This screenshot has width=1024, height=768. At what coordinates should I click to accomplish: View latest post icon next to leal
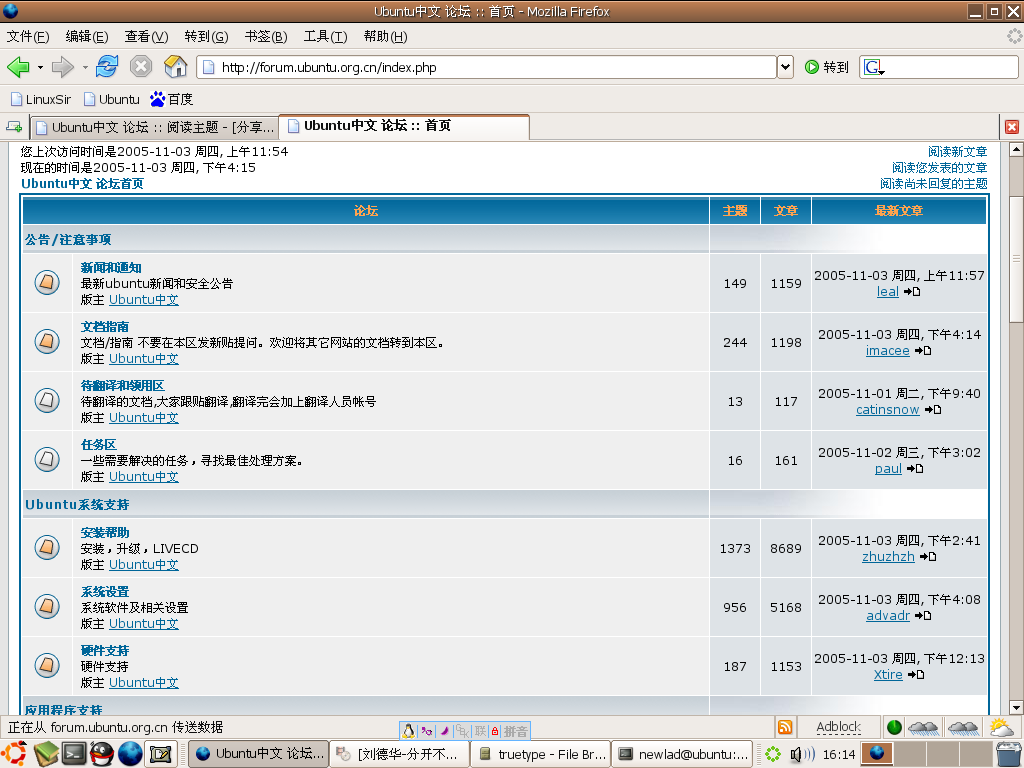click(912, 292)
